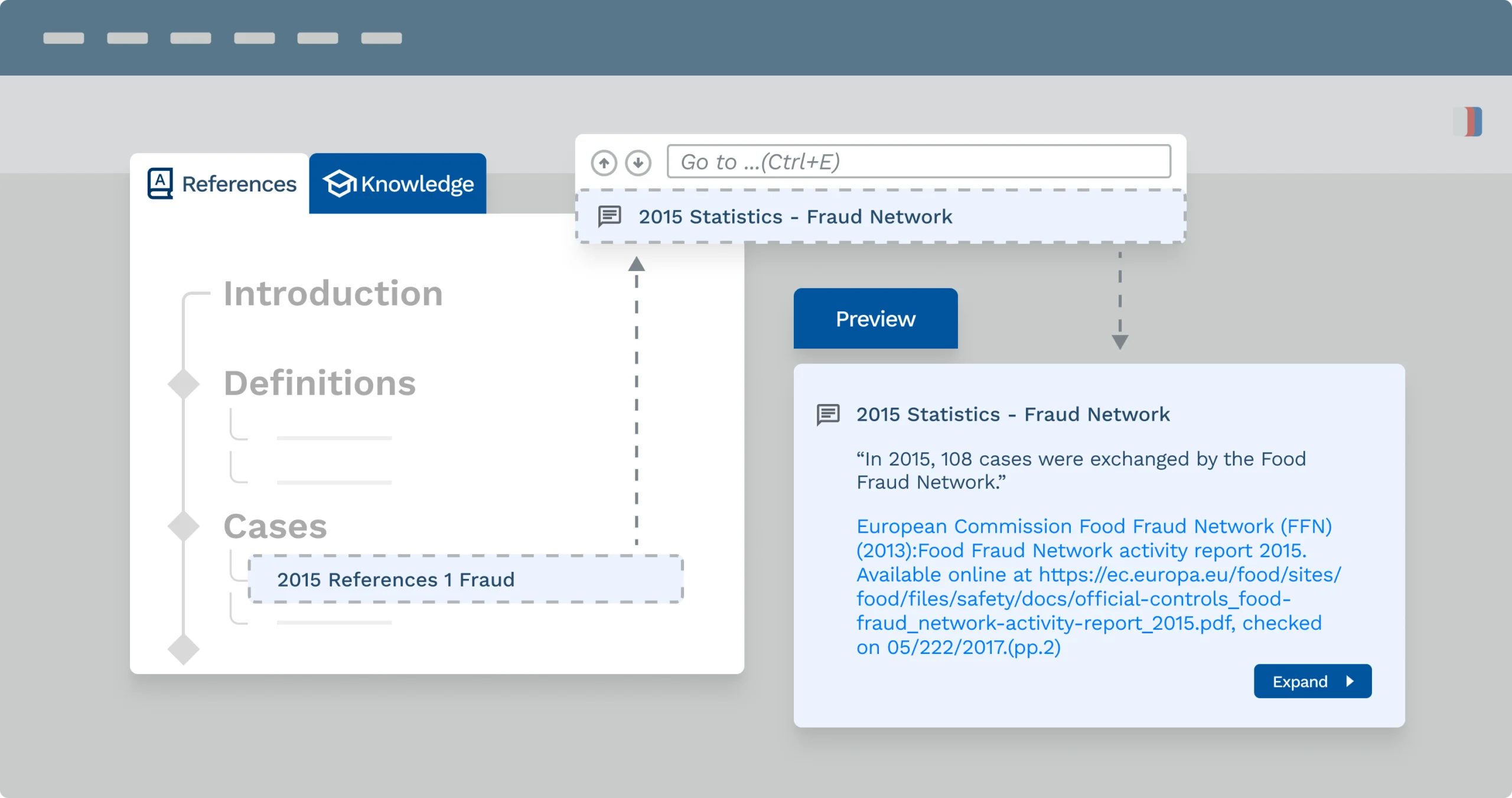The width and height of the screenshot is (1512, 798).
Task: Click the Knowledge graduation cap icon
Action: pyautogui.click(x=339, y=184)
